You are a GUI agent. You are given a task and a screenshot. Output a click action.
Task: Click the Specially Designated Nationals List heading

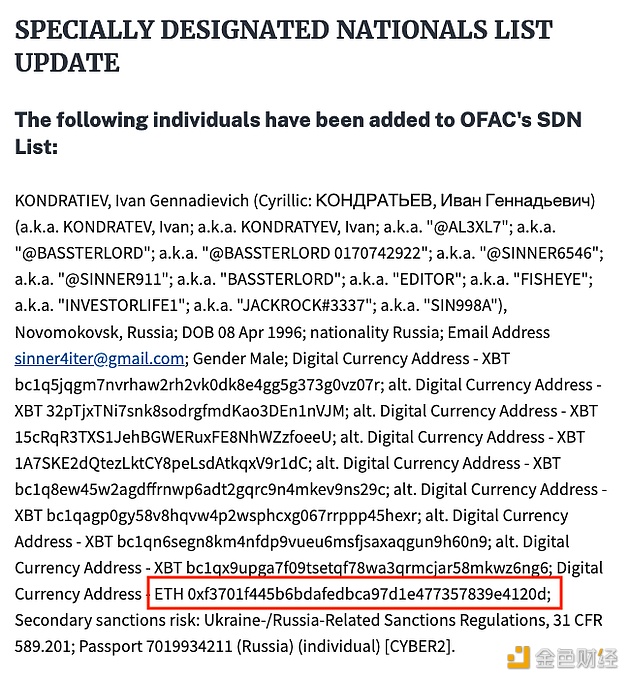coord(284,46)
